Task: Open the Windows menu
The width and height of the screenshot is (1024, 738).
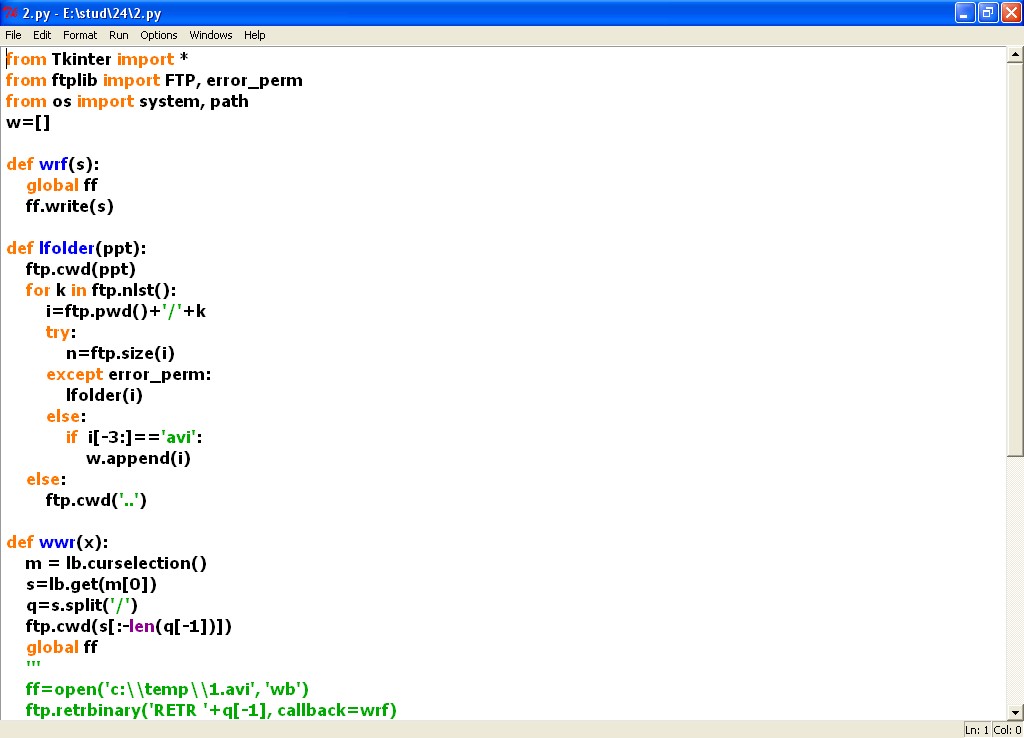Action: click(211, 35)
